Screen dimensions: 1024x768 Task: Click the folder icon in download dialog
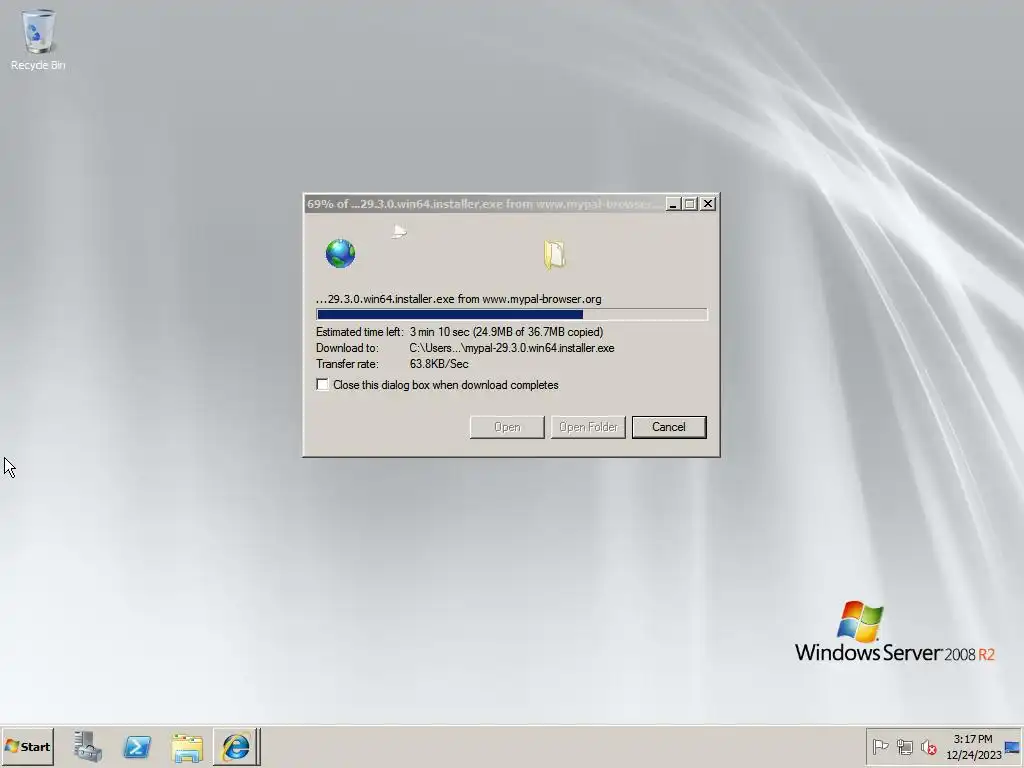[x=554, y=255]
